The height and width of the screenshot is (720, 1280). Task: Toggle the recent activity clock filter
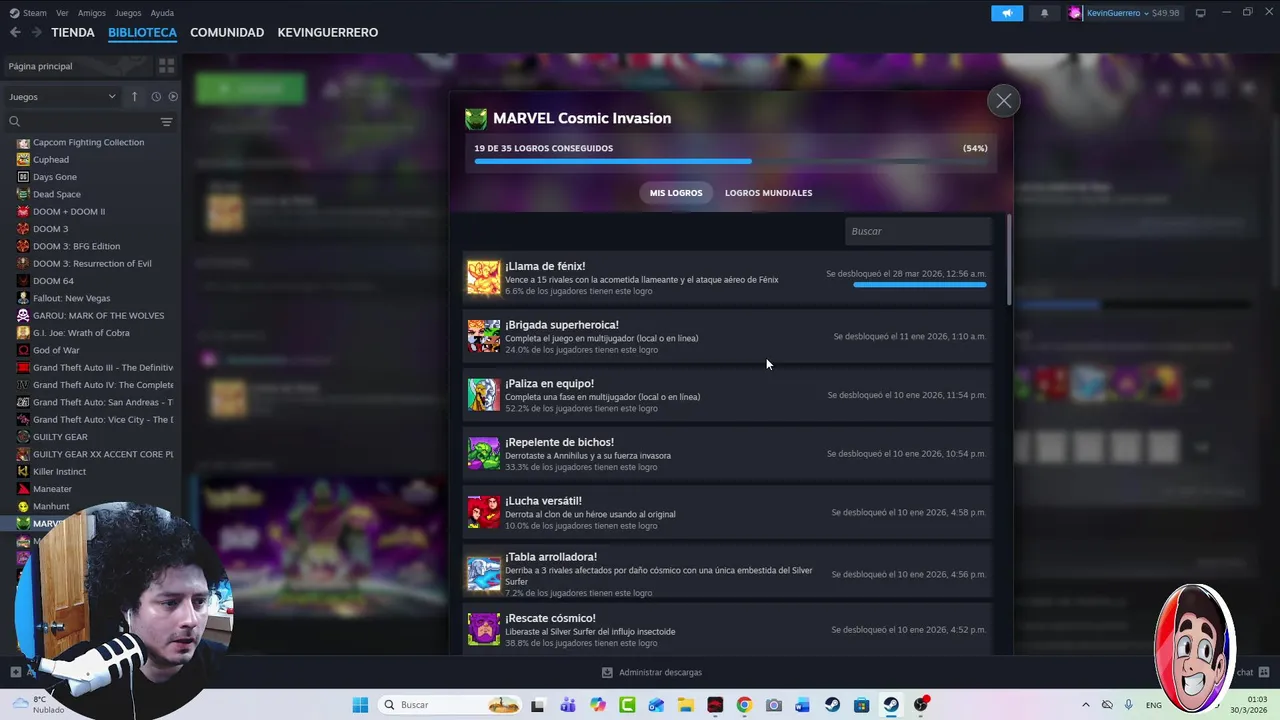click(156, 97)
